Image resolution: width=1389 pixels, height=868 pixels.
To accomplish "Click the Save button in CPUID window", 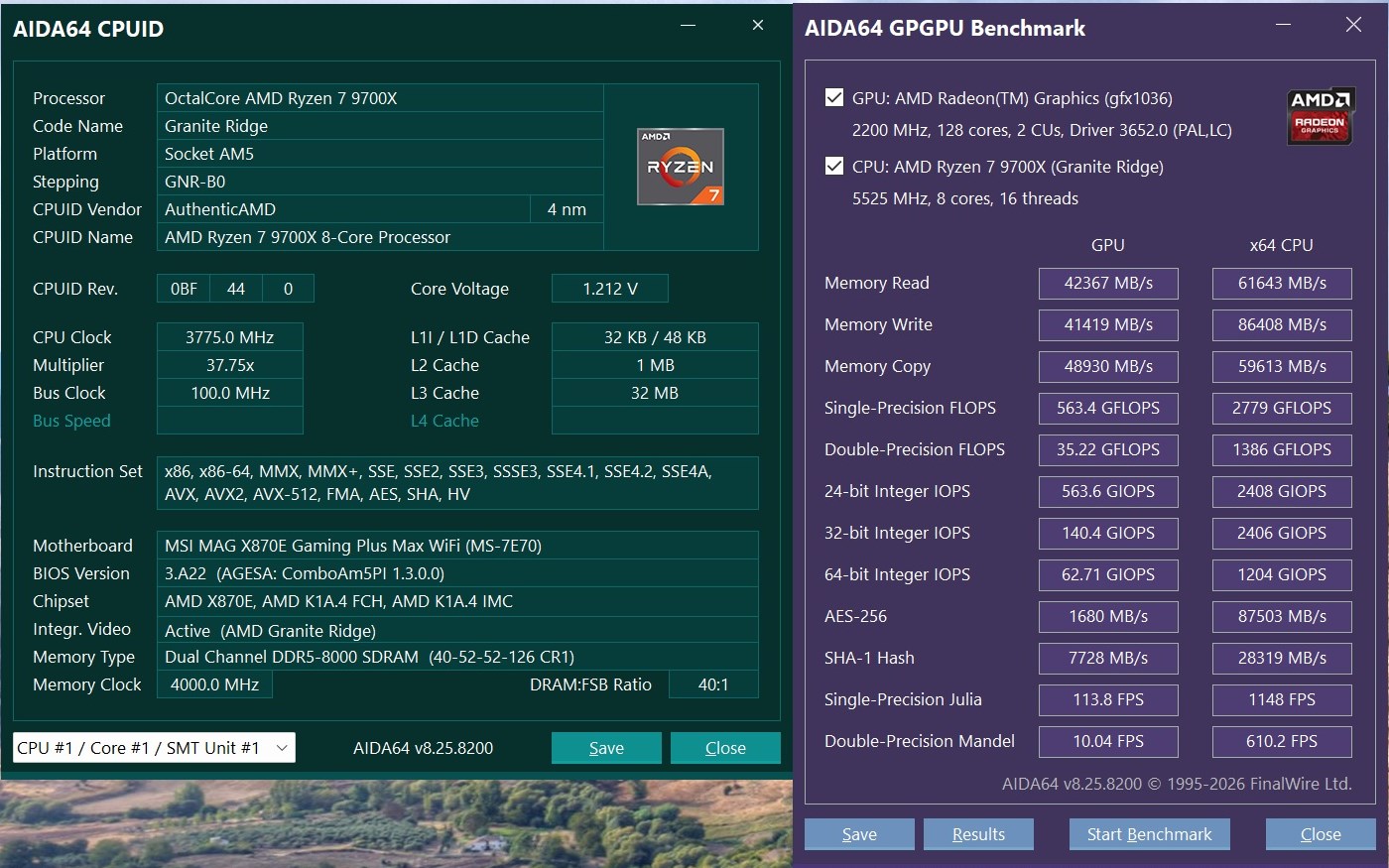I will point(606,748).
